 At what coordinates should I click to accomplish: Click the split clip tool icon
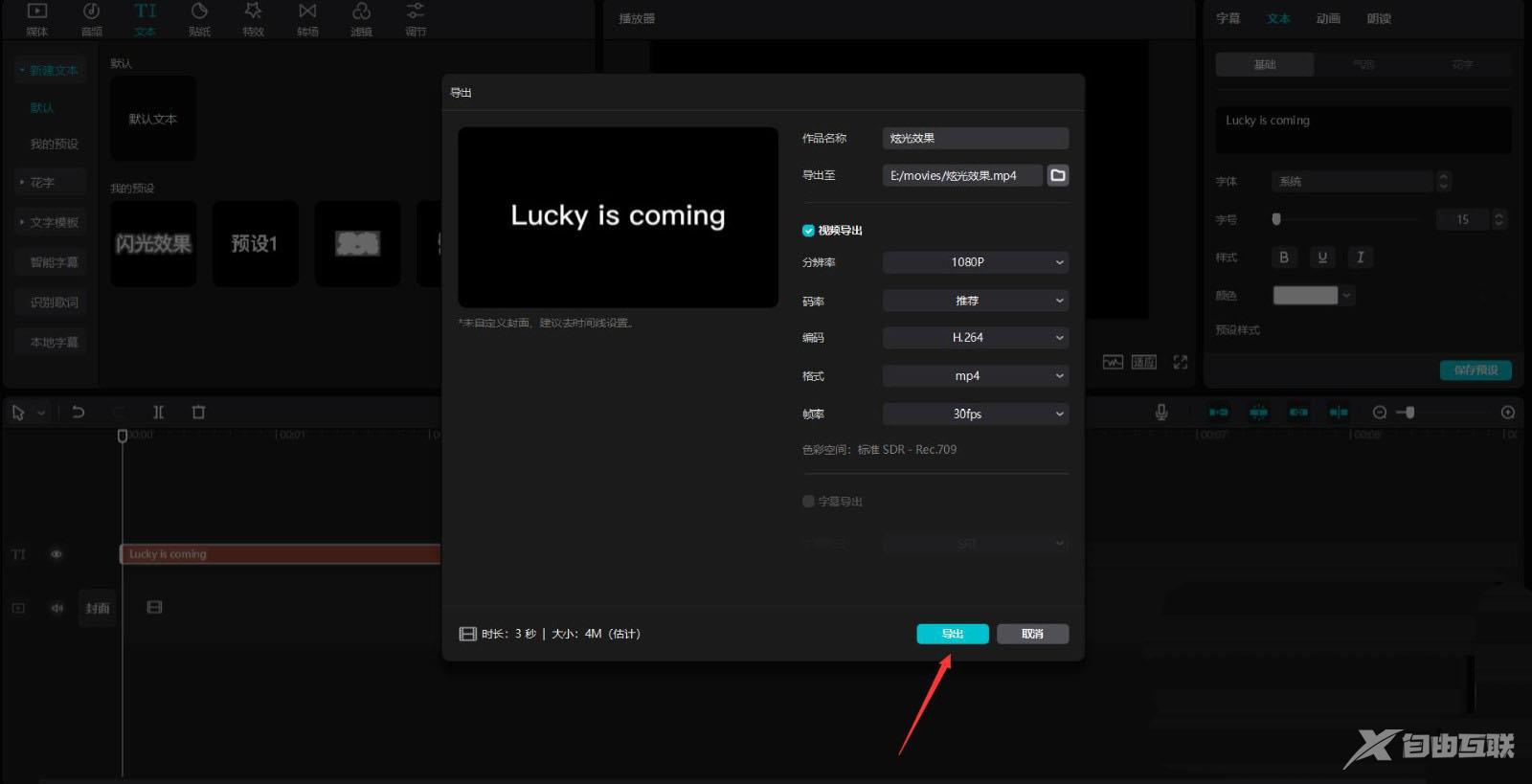point(158,412)
